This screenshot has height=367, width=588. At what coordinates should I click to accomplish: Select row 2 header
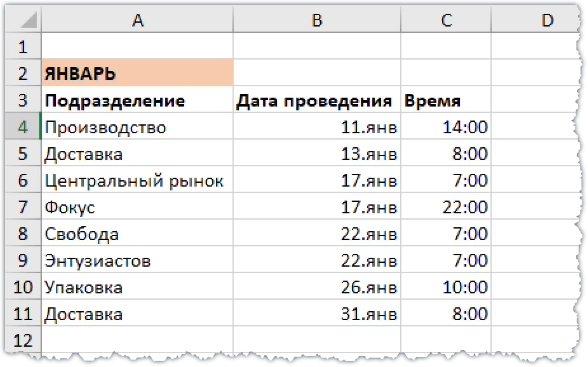coord(22,73)
